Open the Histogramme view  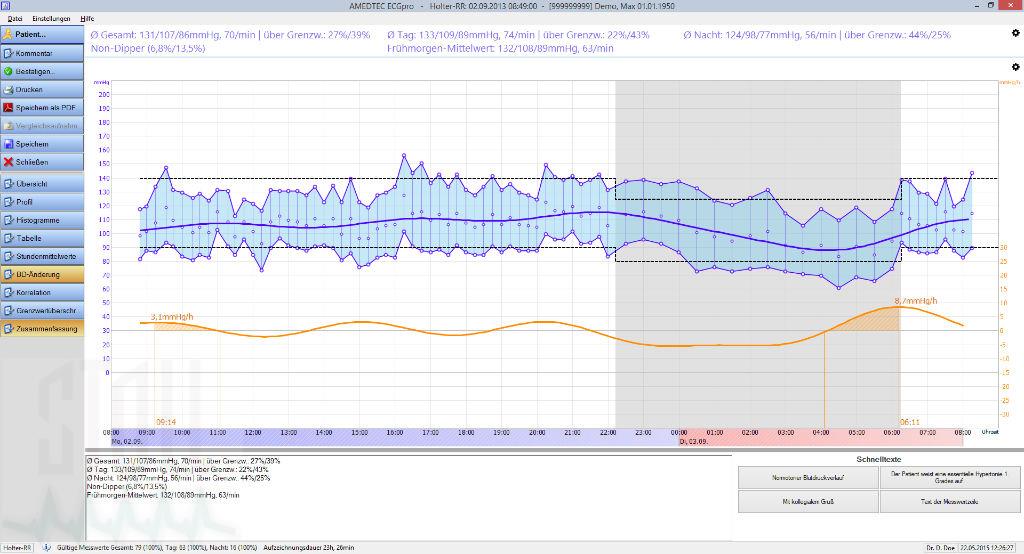pyautogui.click(x=40, y=220)
